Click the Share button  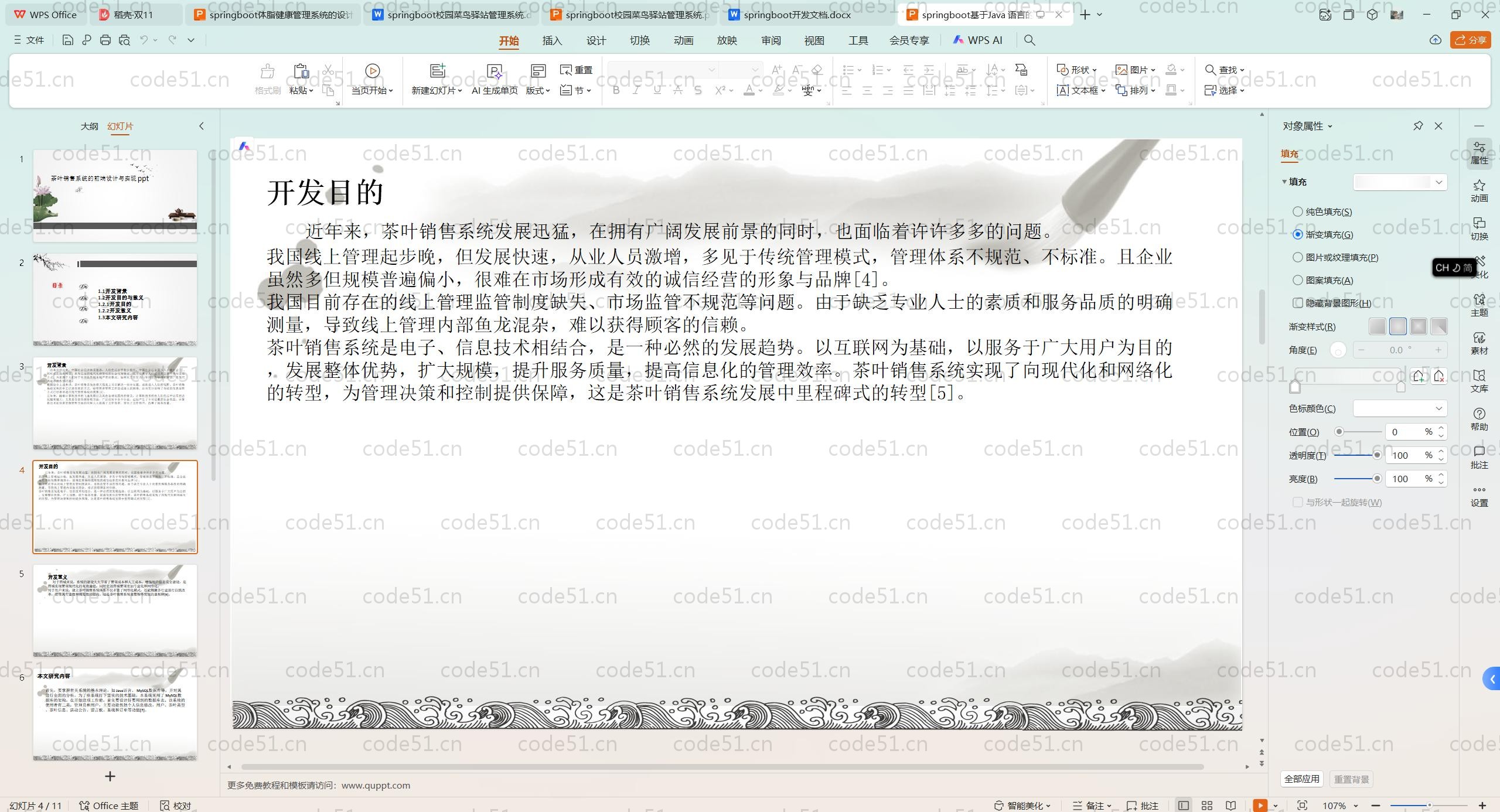pos(1471,40)
